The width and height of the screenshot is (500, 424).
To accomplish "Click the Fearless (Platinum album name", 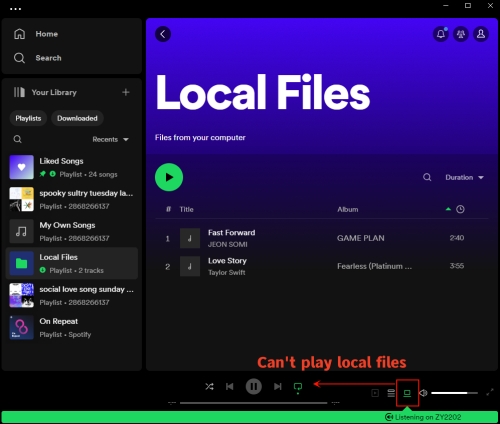I will (x=374, y=266).
